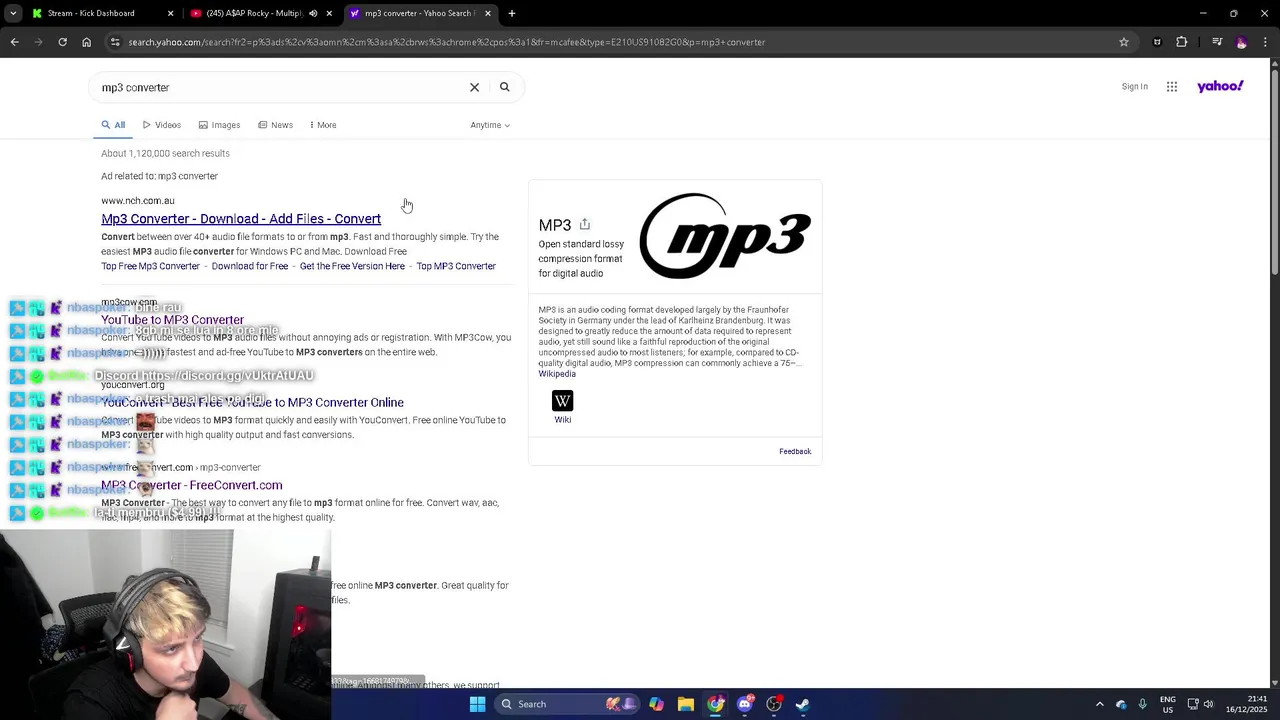Viewport: 1280px width, 720px height.
Task: Open a new browser tab
Action: point(512,13)
